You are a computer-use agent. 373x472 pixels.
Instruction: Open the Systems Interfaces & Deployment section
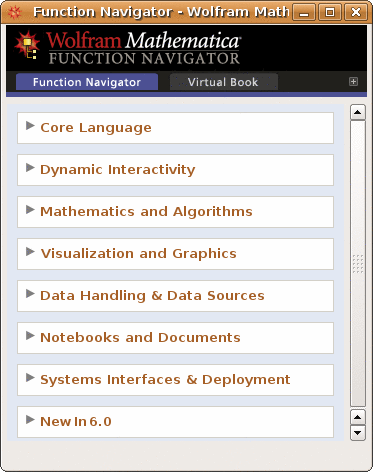(x=175, y=380)
